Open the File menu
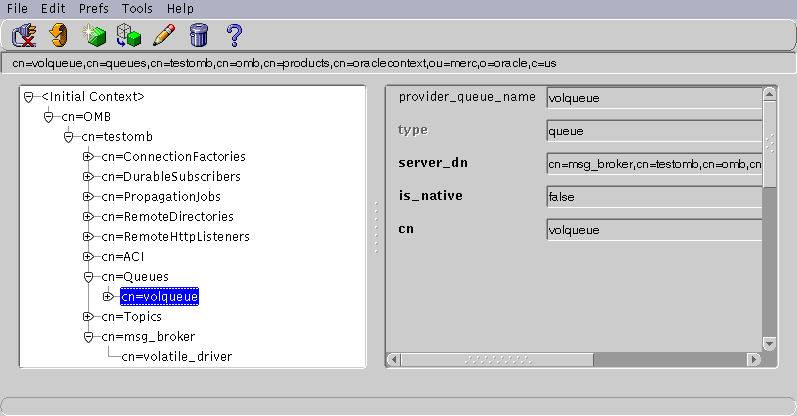This screenshot has height=416, width=797. [20, 8]
